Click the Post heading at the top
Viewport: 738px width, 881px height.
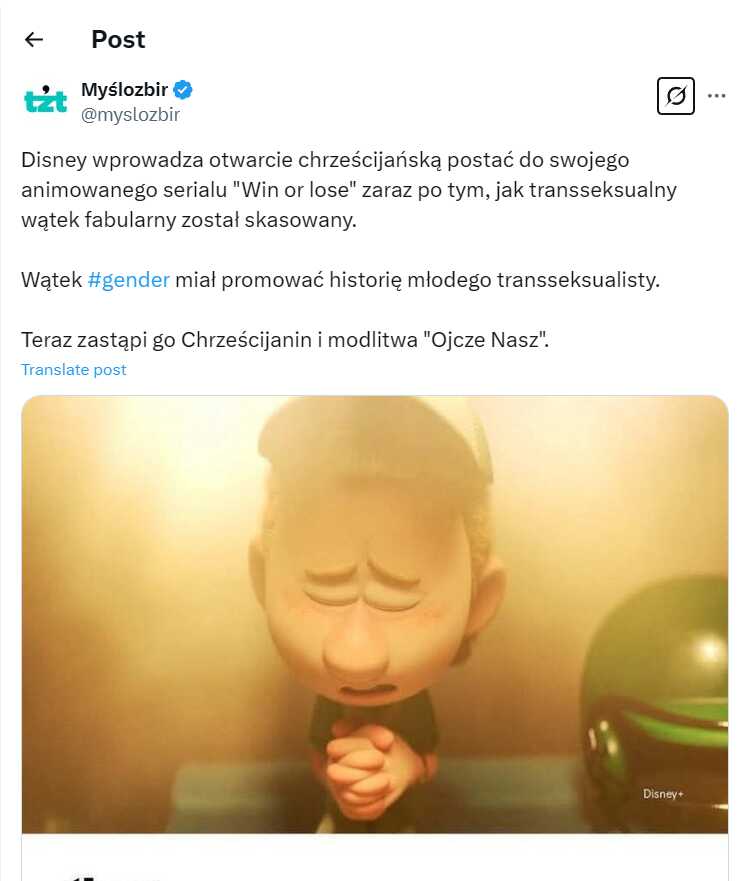tap(118, 39)
